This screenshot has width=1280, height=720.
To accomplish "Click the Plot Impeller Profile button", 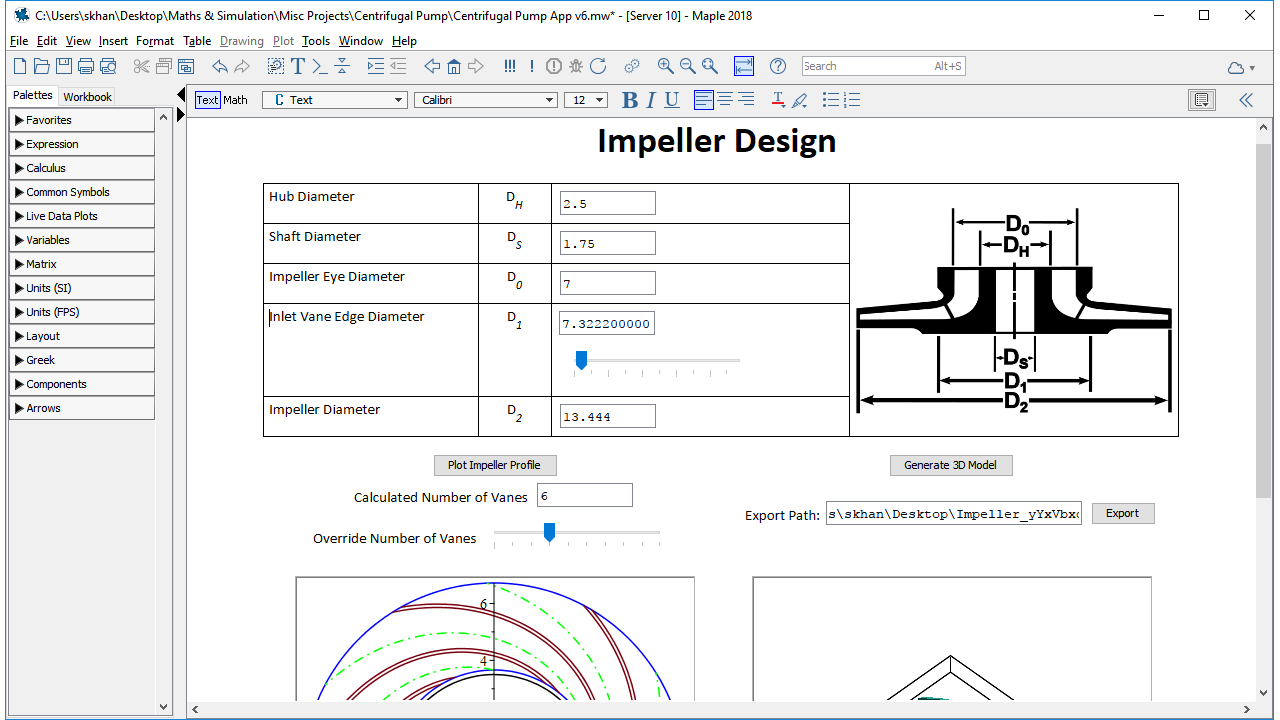I will coord(495,465).
